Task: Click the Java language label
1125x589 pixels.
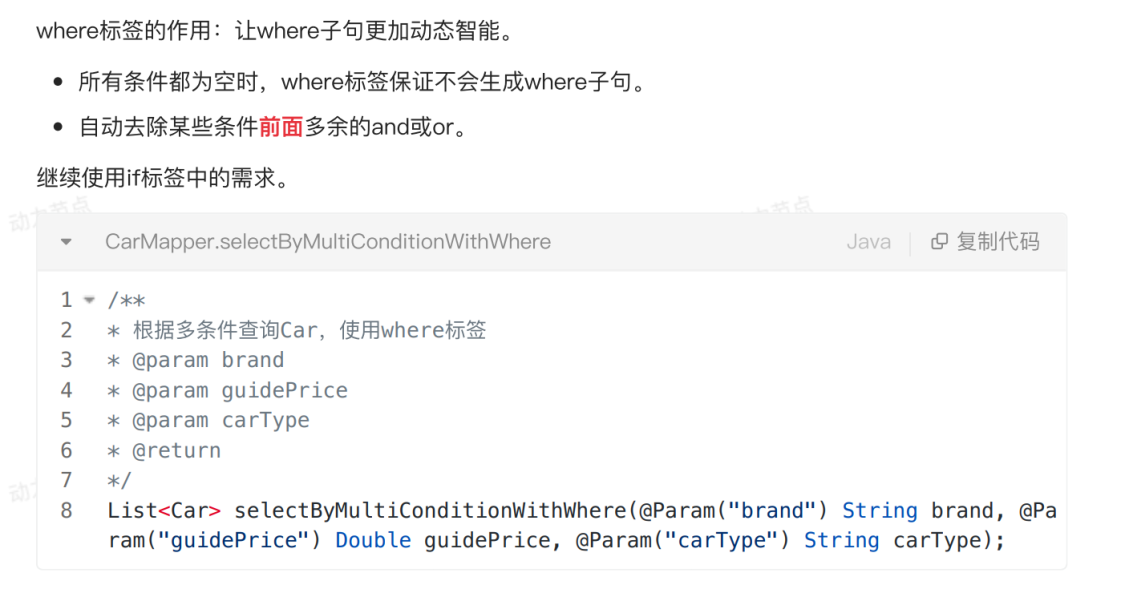Action: 868,242
